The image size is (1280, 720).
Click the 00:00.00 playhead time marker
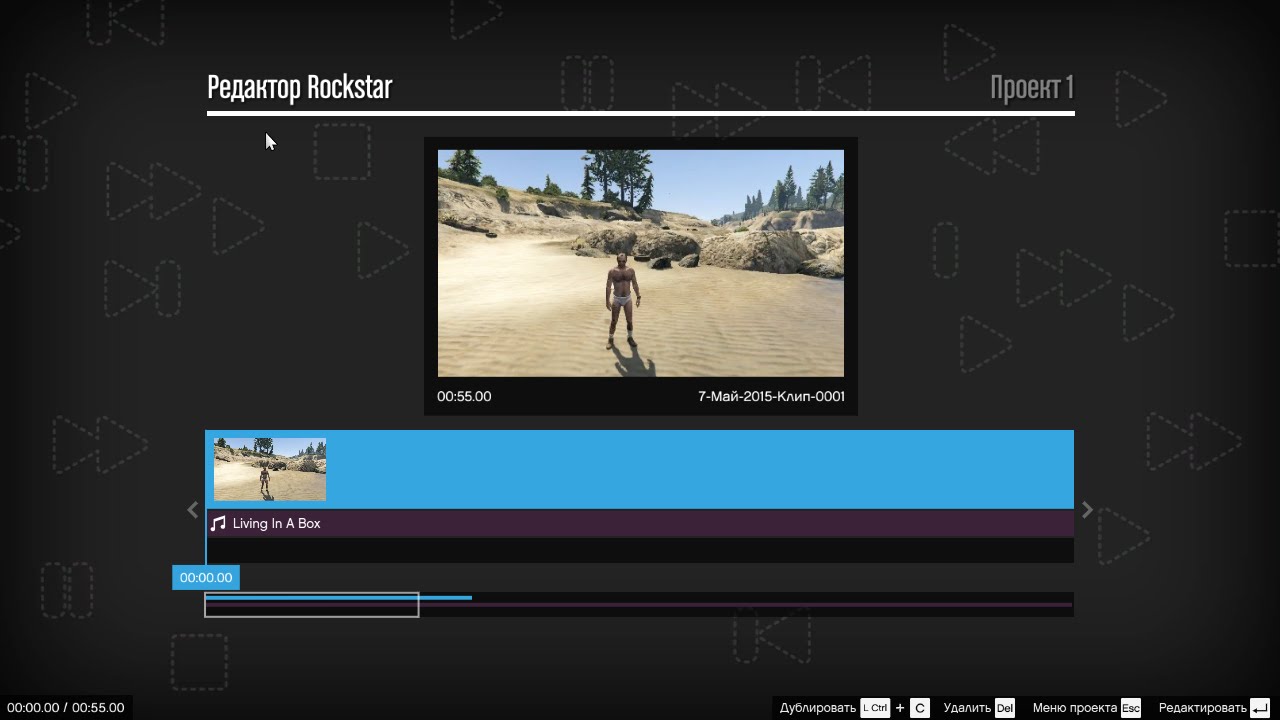[206, 577]
